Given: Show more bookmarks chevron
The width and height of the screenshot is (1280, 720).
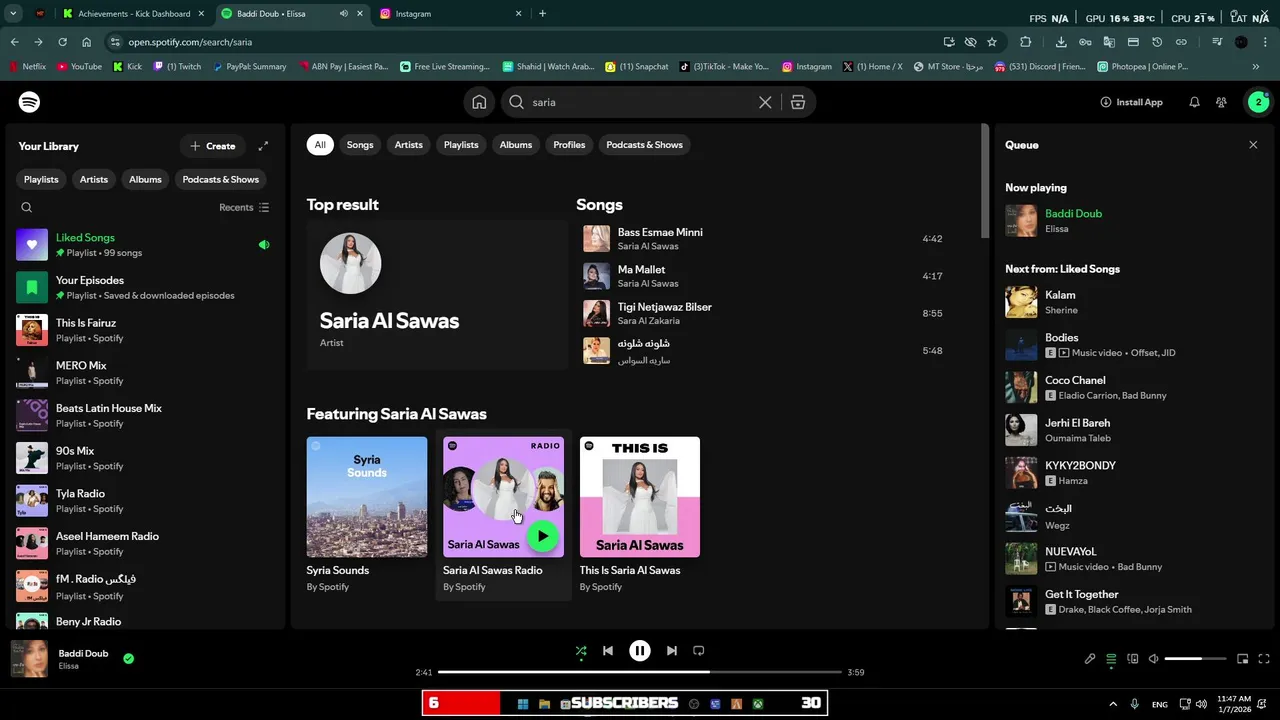Looking at the screenshot, I should [x=1256, y=67].
